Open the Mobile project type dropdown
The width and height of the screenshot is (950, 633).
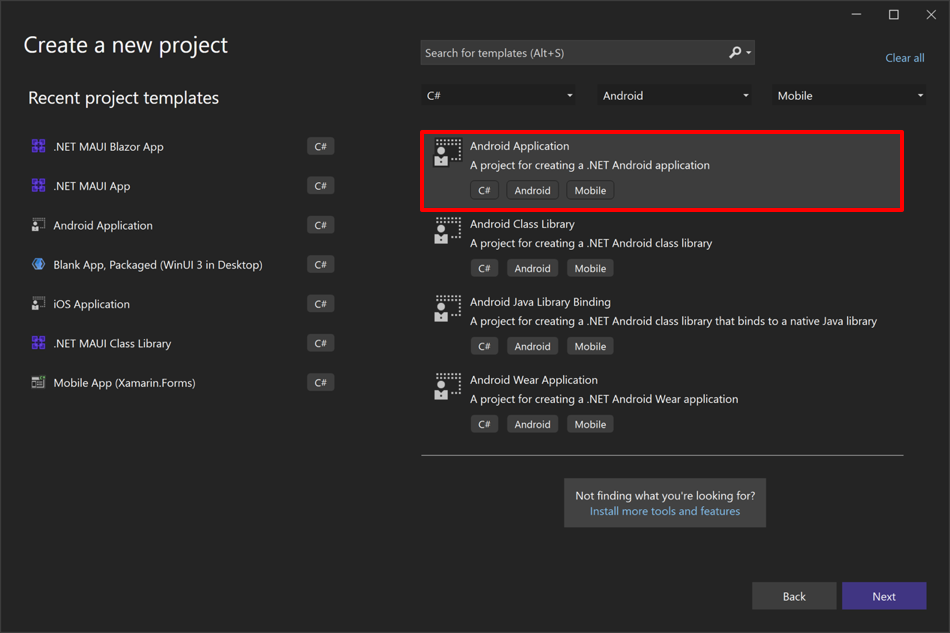click(848, 95)
